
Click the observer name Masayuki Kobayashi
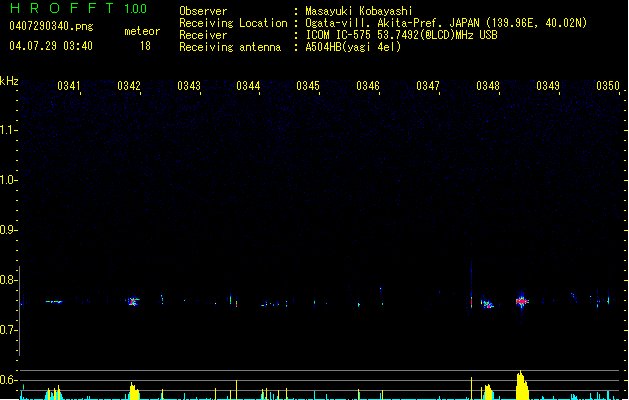[x=359, y=11]
